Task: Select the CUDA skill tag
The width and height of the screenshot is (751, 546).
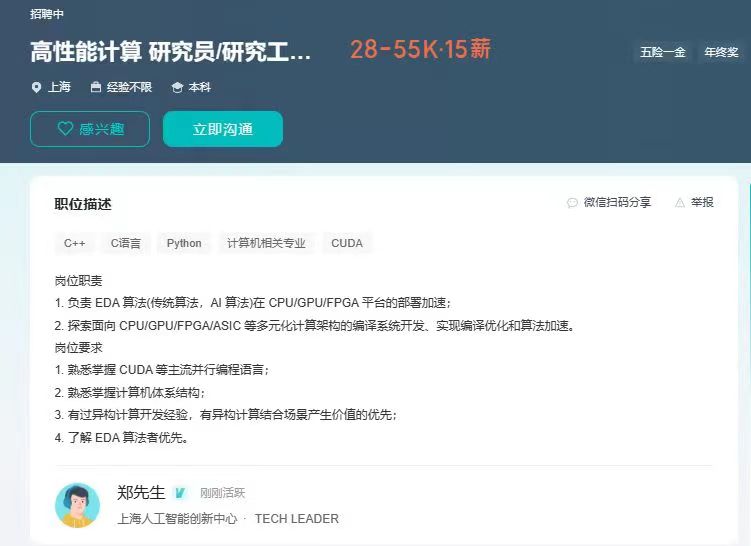Action: click(x=347, y=243)
